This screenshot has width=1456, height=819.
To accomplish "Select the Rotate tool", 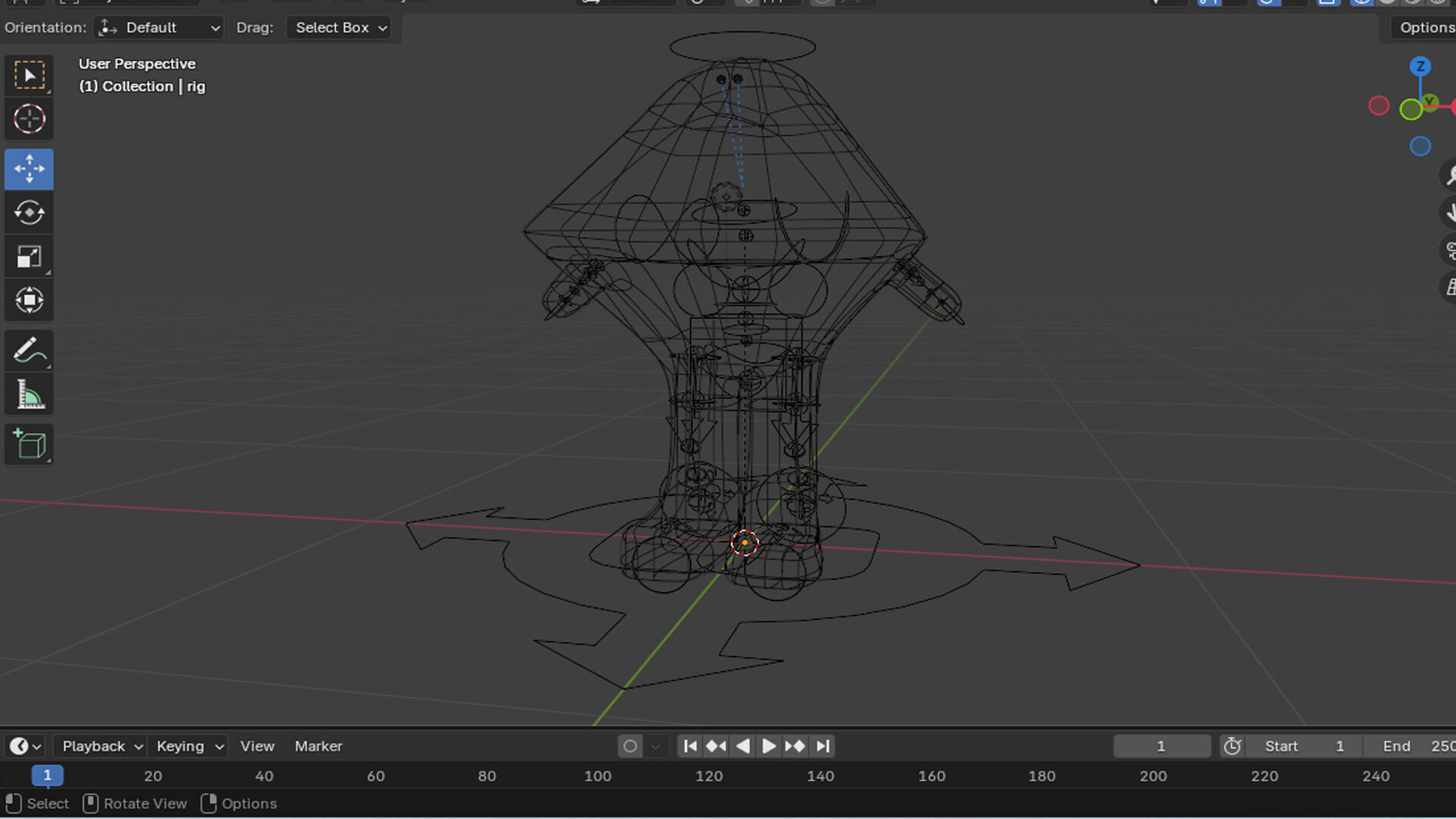I will 29,212.
